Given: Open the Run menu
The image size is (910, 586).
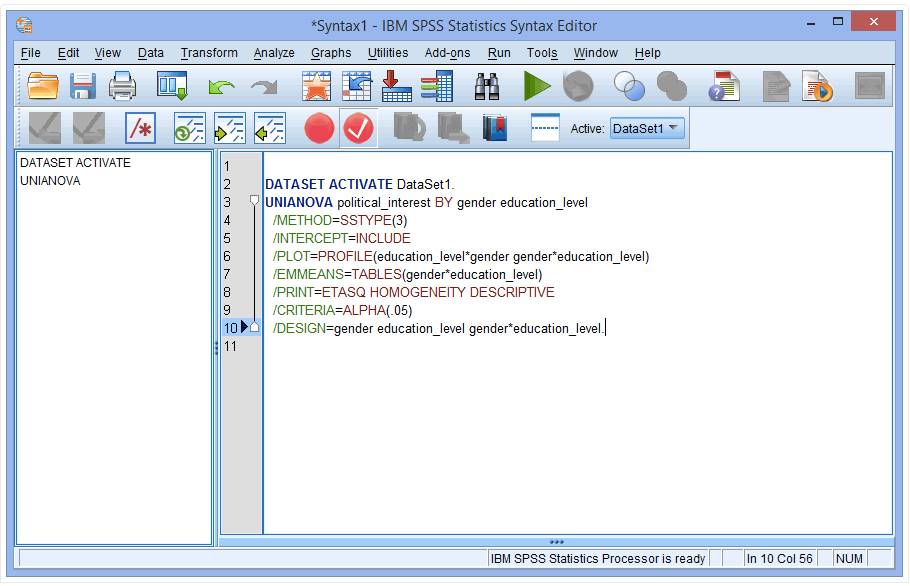Looking at the screenshot, I should [x=499, y=53].
